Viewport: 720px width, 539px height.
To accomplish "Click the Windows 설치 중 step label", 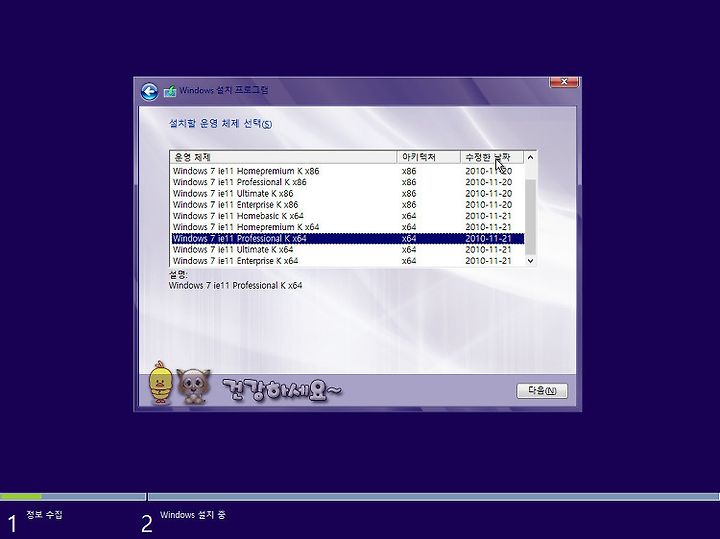I will coord(192,515).
